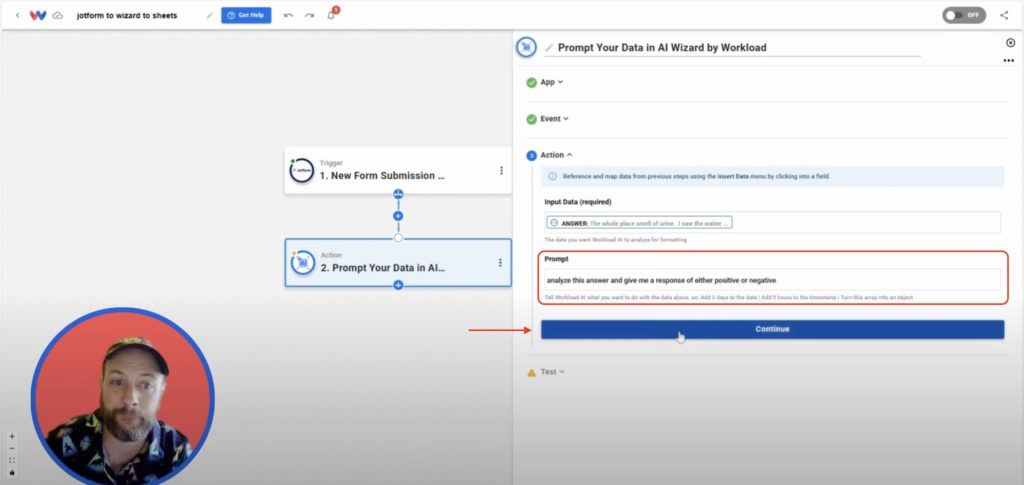Screen dimensions: 1024x485
Task: Open menu for New Form Submission step
Action: point(501,170)
